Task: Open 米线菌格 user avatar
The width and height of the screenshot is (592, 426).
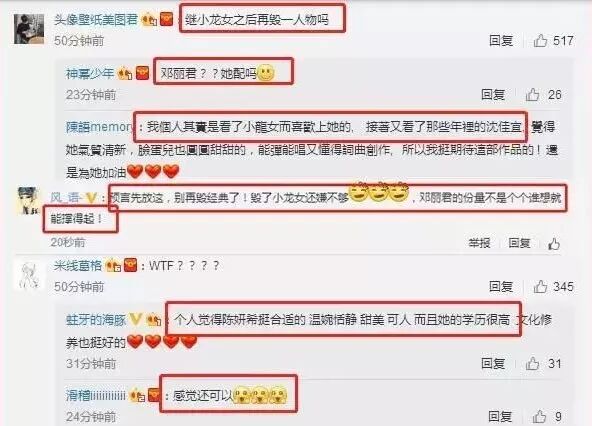Action: point(29,276)
